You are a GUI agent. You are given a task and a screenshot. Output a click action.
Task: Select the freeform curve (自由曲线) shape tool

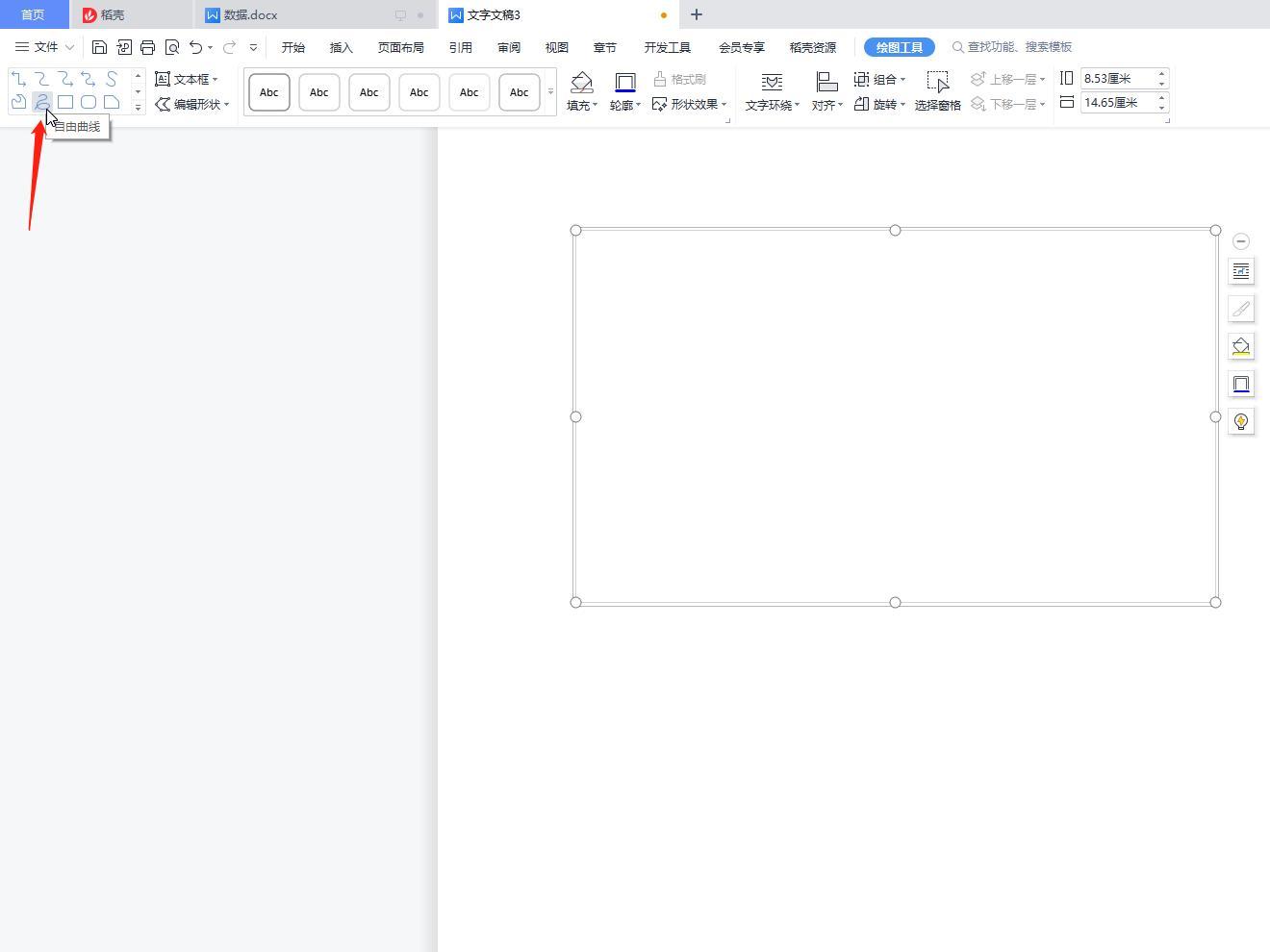41,102
